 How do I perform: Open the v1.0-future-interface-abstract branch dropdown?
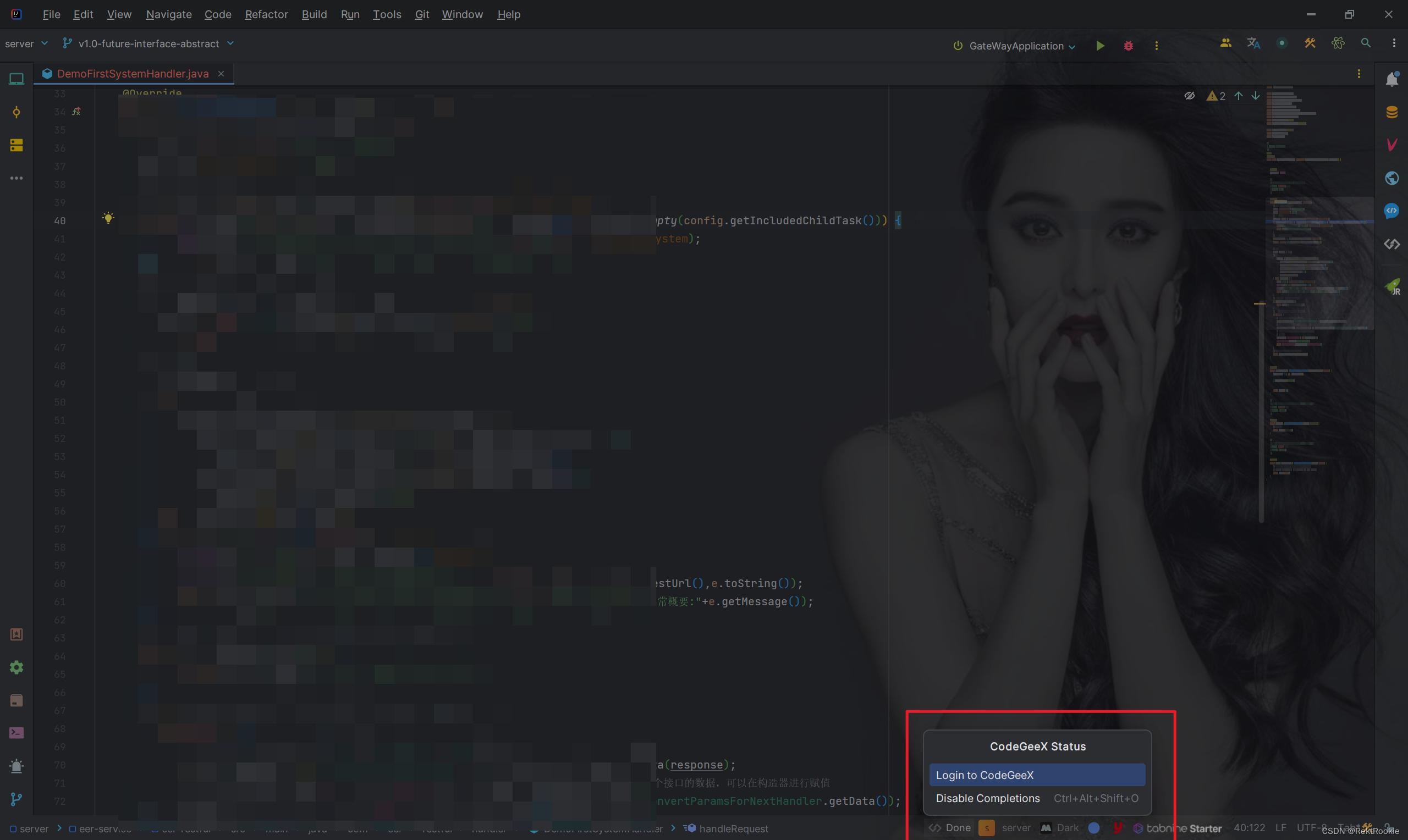tap(148, 43)
